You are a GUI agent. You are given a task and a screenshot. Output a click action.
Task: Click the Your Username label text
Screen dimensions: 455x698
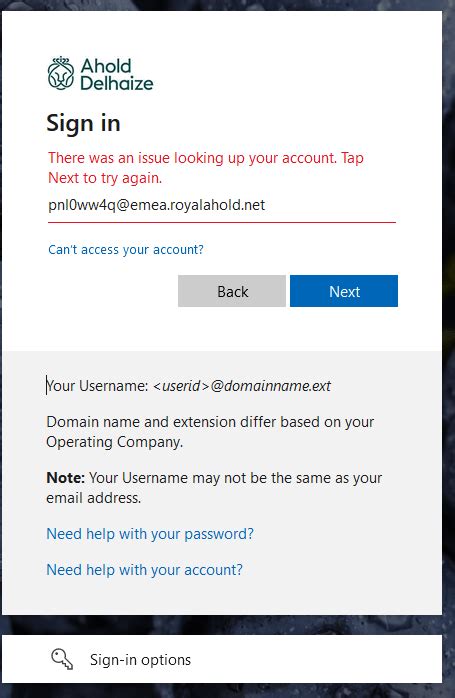click(97, 386)
